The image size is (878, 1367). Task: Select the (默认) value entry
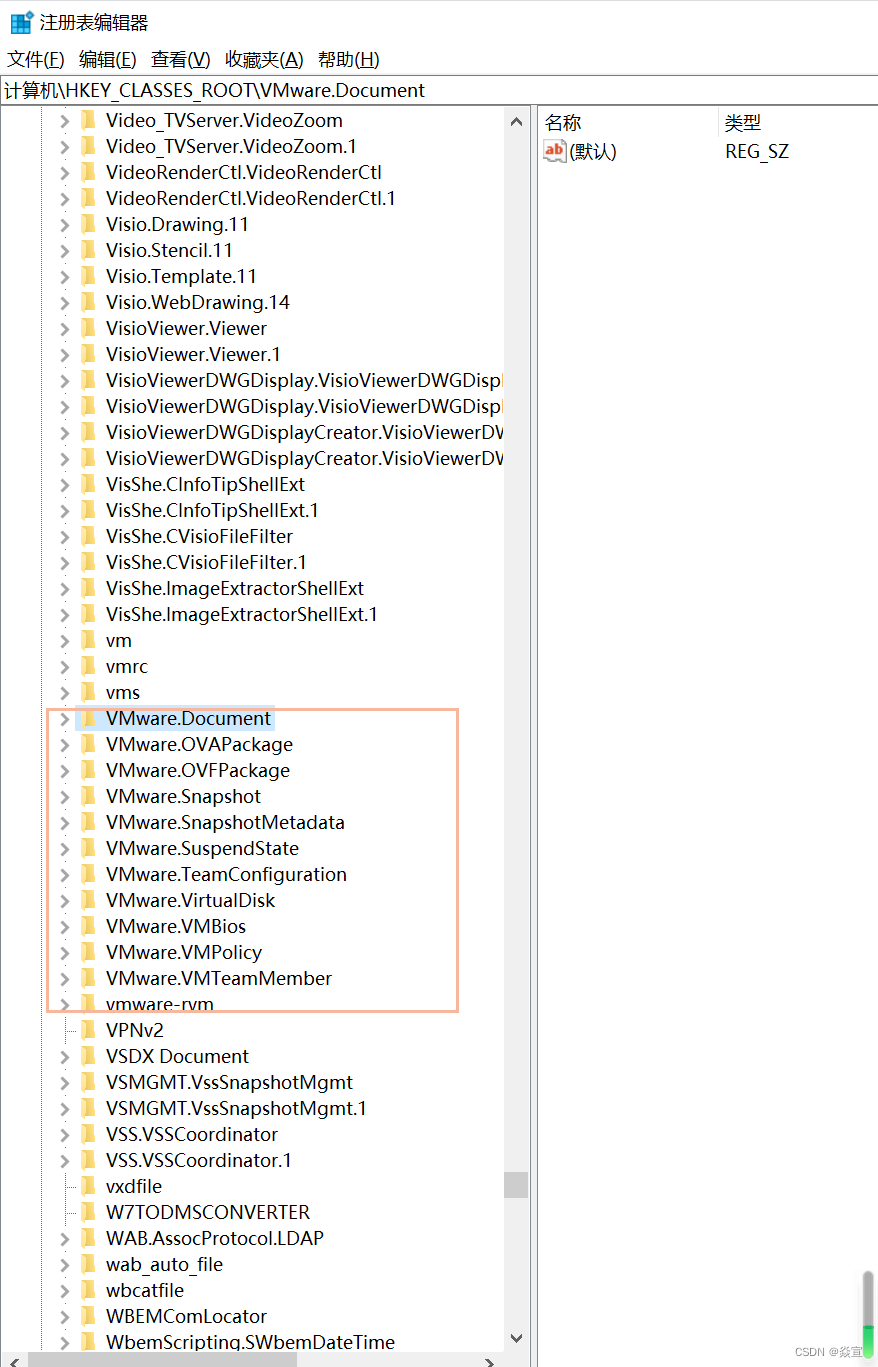593,152
